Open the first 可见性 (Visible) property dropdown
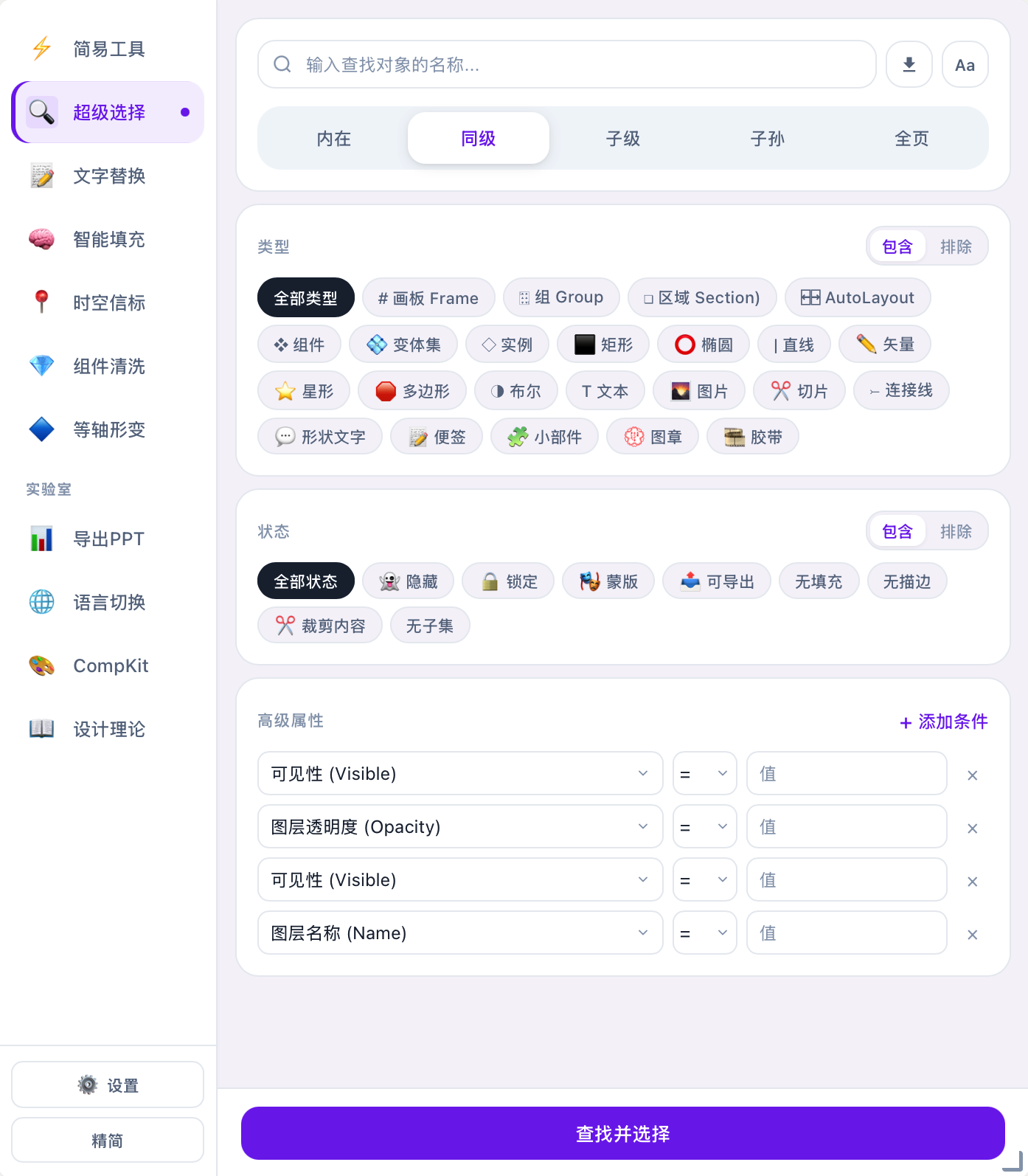This screenshot has height=1176, width=1028. 460,773
